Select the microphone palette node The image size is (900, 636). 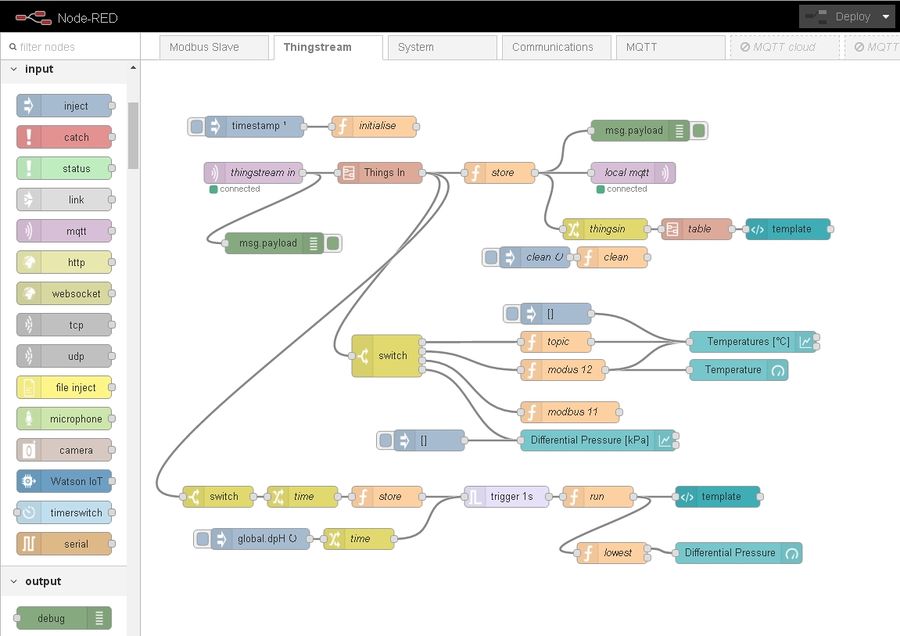coord(64,418)
